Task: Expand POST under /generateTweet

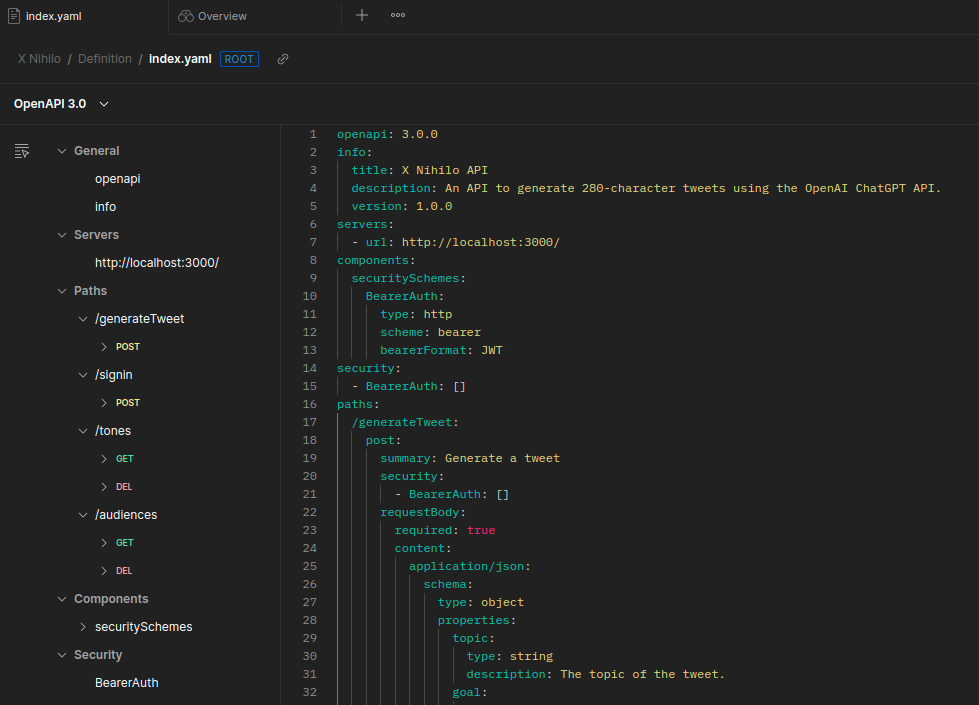Action: click(x=104, y=347)
